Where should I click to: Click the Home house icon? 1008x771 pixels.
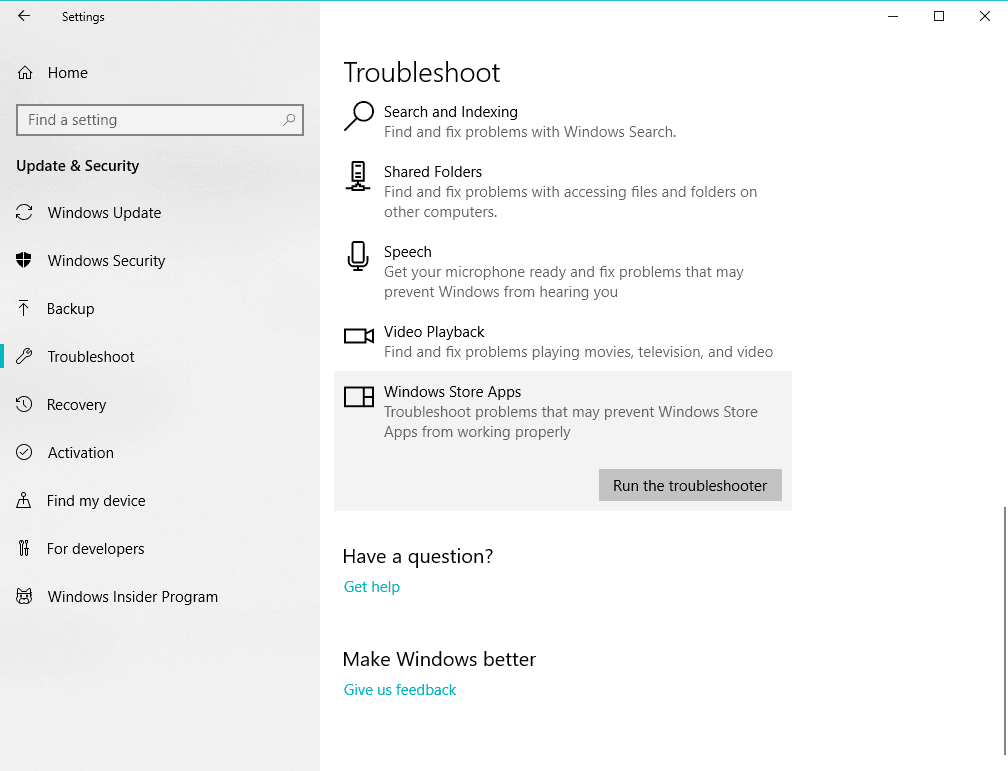point(24,73)
